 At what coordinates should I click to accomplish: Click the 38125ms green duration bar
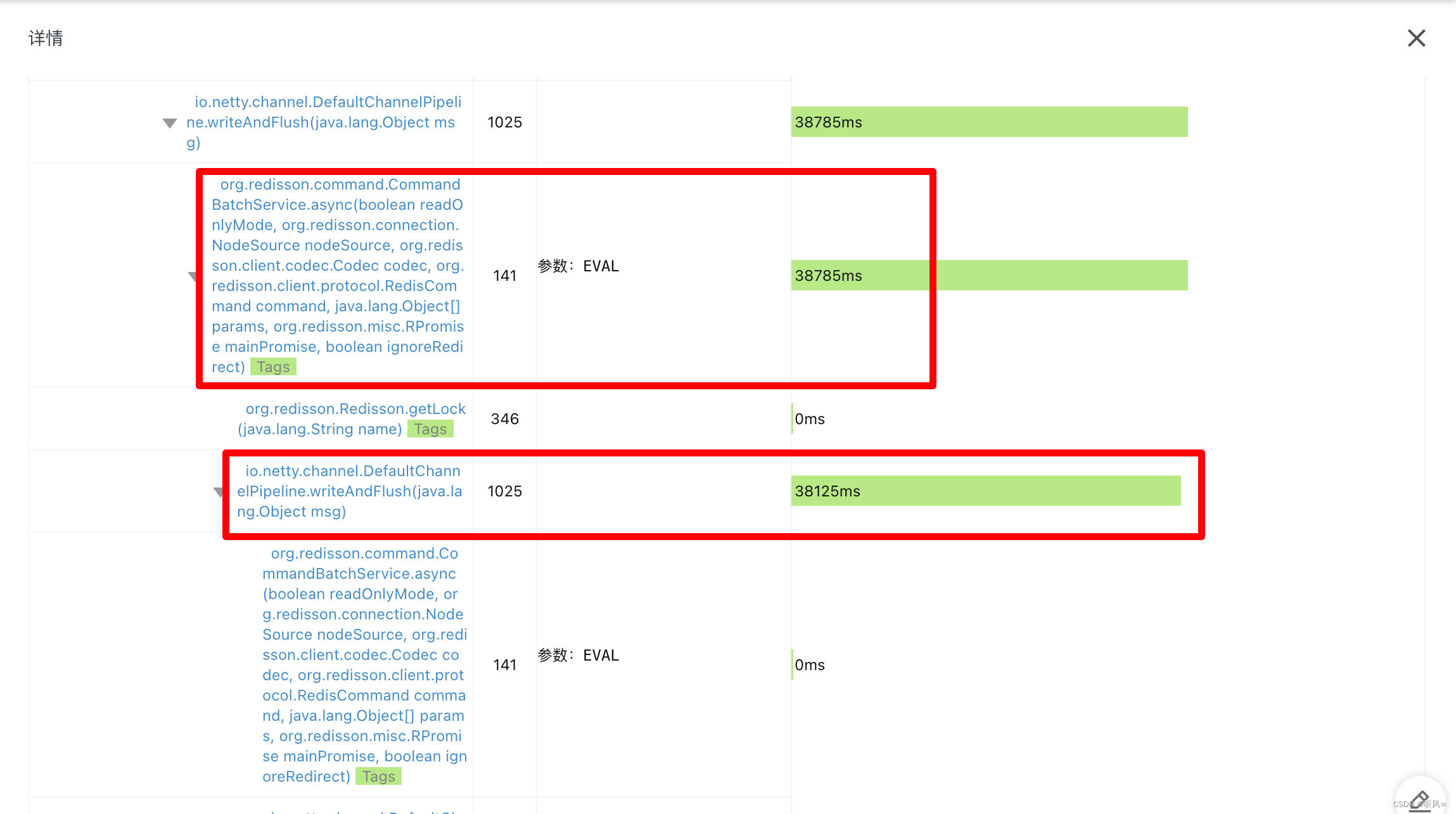click(x=985, y=491)
